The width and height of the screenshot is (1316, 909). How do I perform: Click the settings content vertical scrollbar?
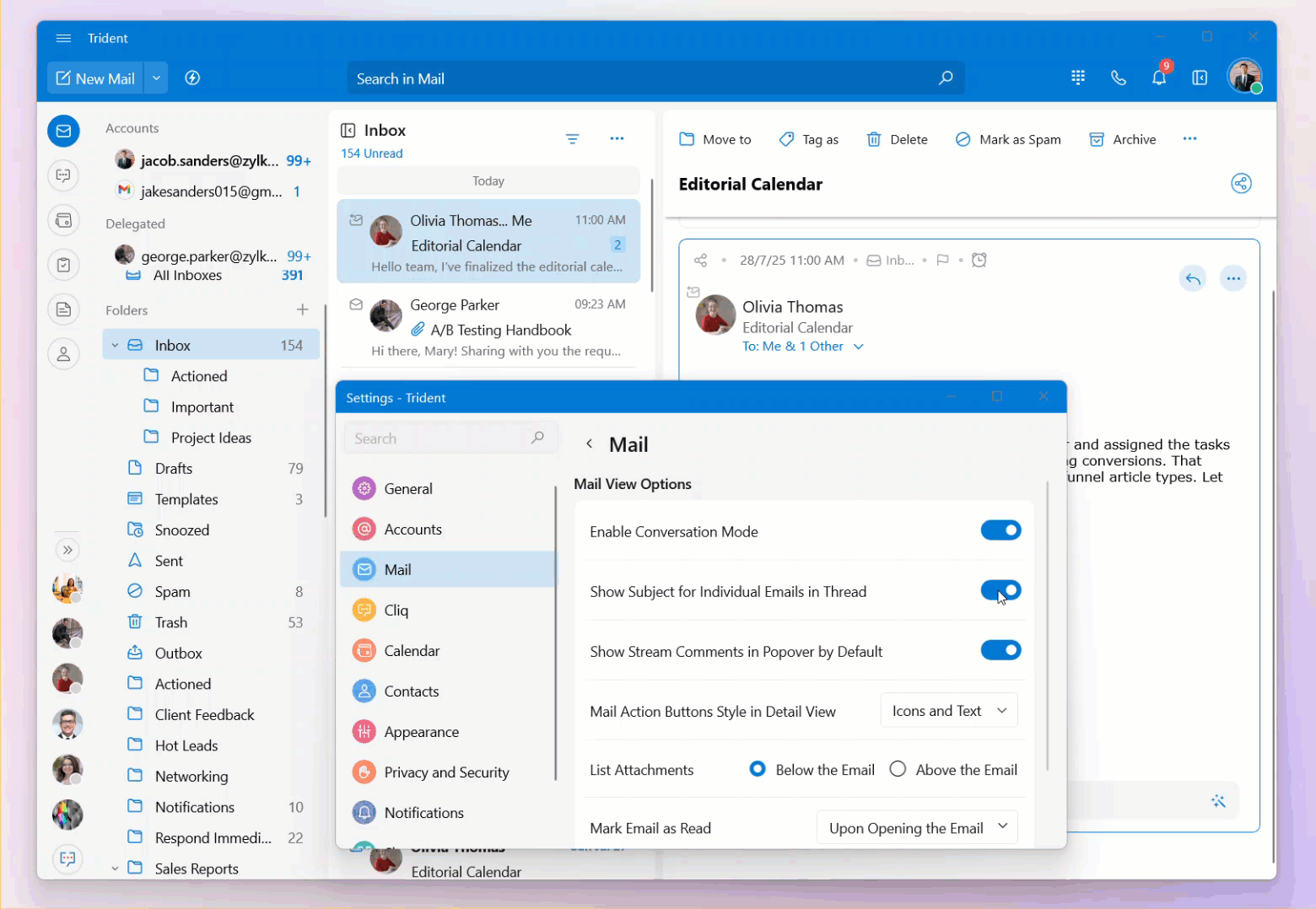(1047, 626)
